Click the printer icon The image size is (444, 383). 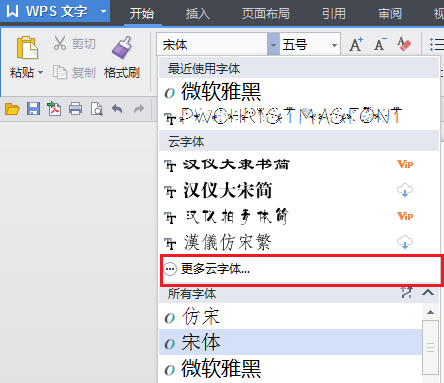(x=76, y=109)
